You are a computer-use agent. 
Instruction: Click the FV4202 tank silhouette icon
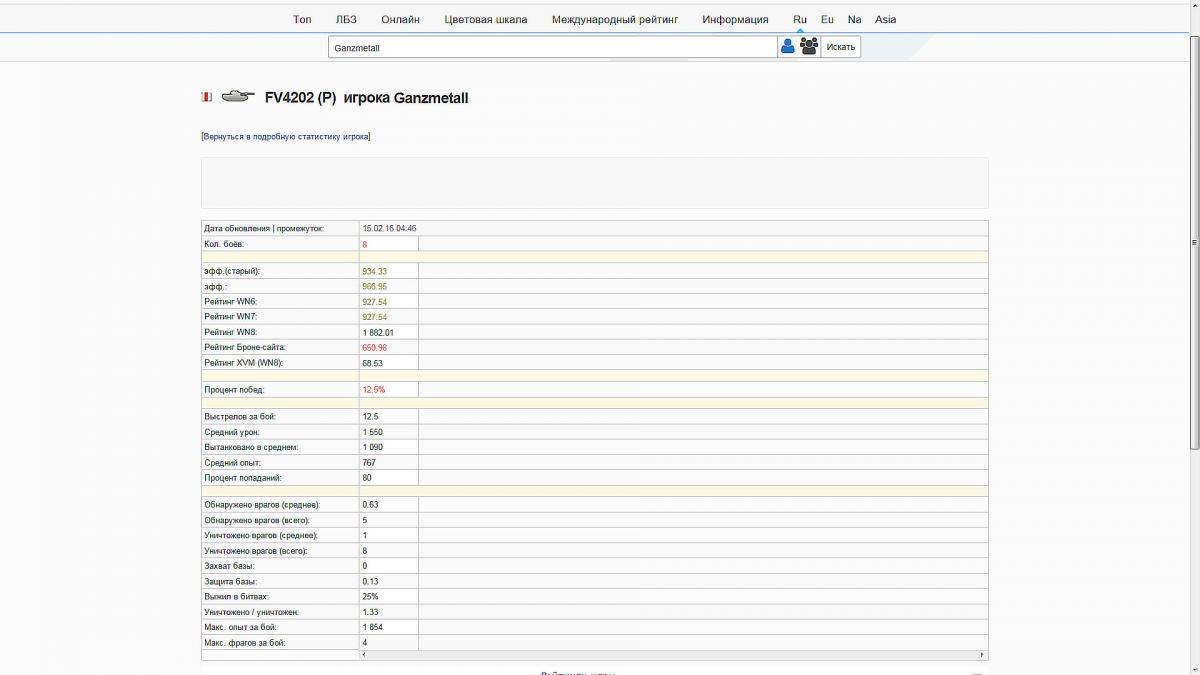click(237, 97)
